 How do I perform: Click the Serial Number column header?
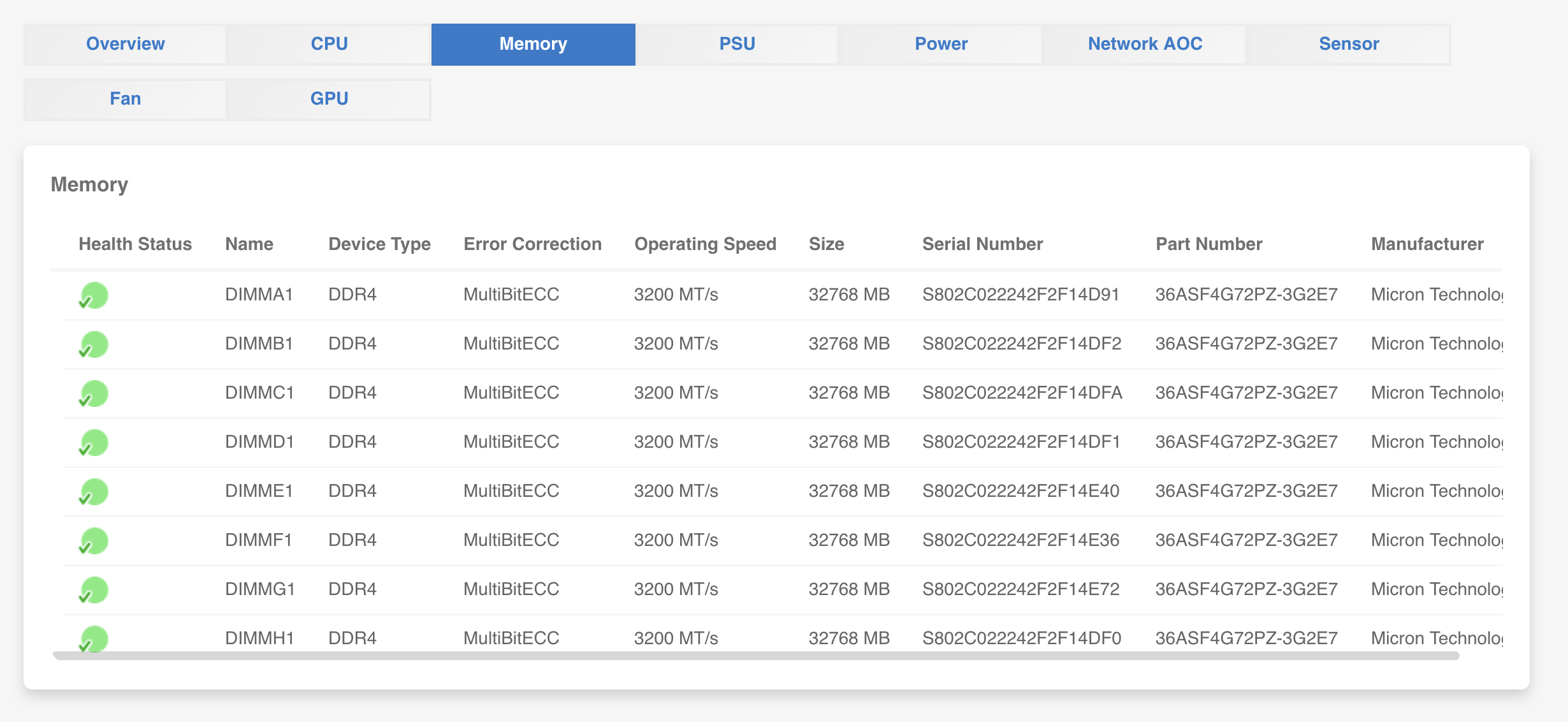click(x=982, y=244)
